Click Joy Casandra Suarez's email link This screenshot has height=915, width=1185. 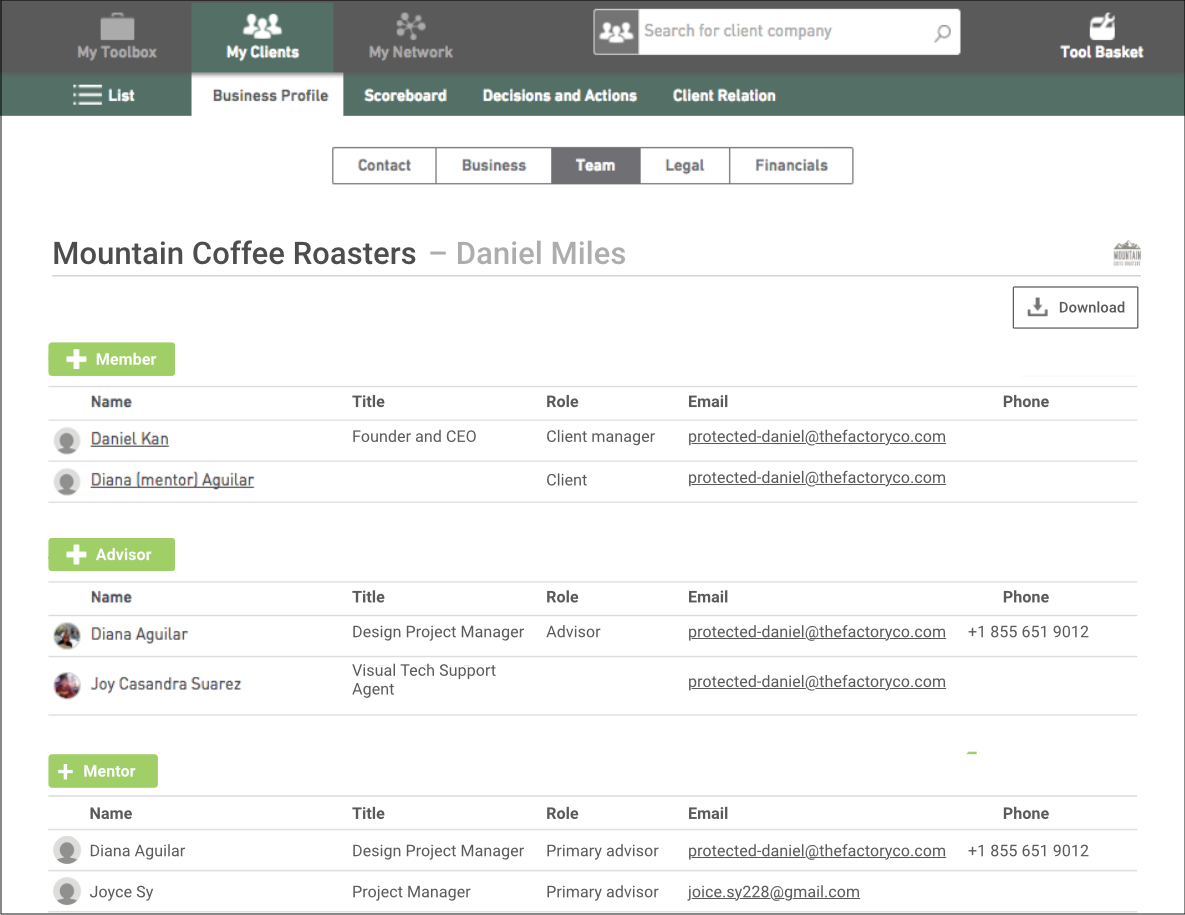[816, 682]
